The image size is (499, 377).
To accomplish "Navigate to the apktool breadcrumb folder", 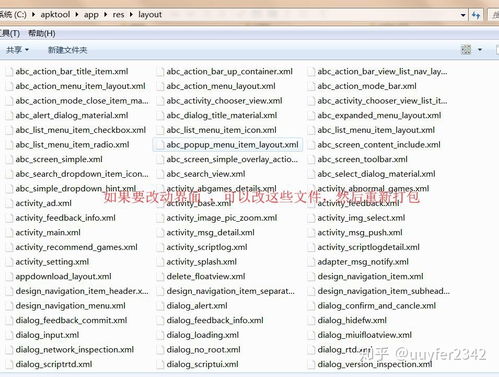I will pyautogui.click(x=55, y=15).
